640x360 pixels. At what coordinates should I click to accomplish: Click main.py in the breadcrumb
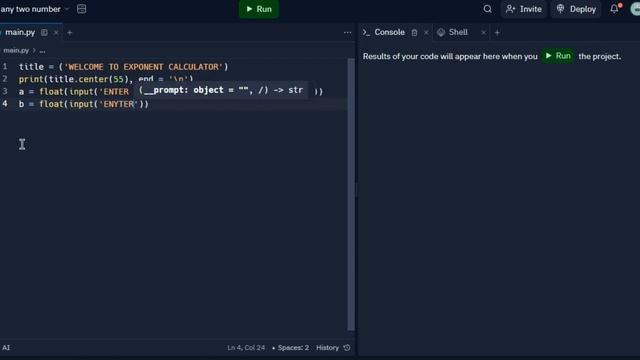16,50
